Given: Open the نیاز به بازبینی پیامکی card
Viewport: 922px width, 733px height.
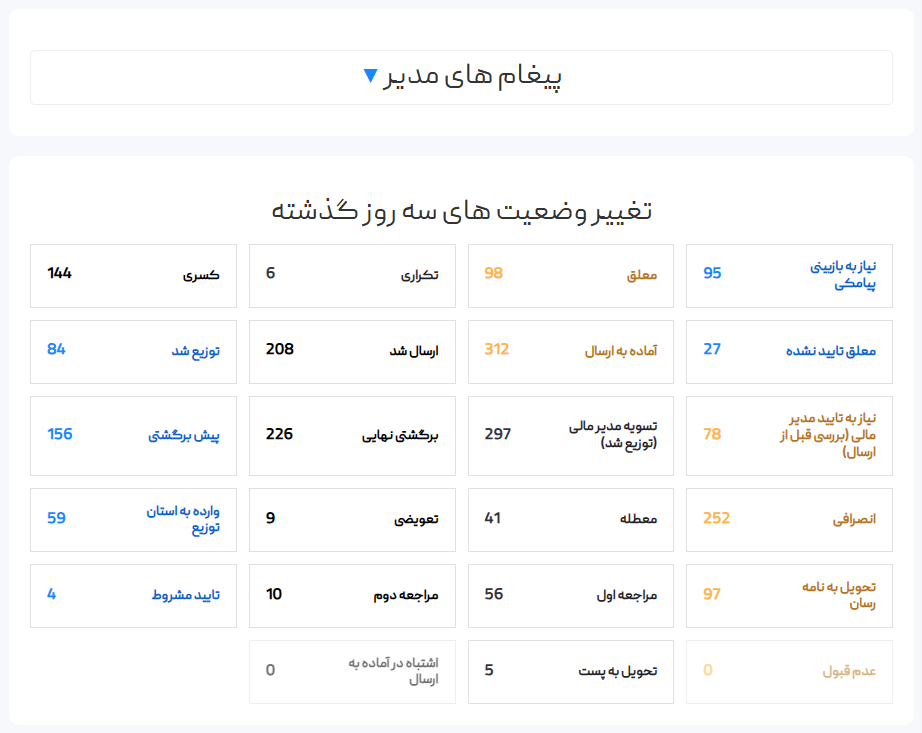Looking at the screenshot, I should [x=789, y=275].
